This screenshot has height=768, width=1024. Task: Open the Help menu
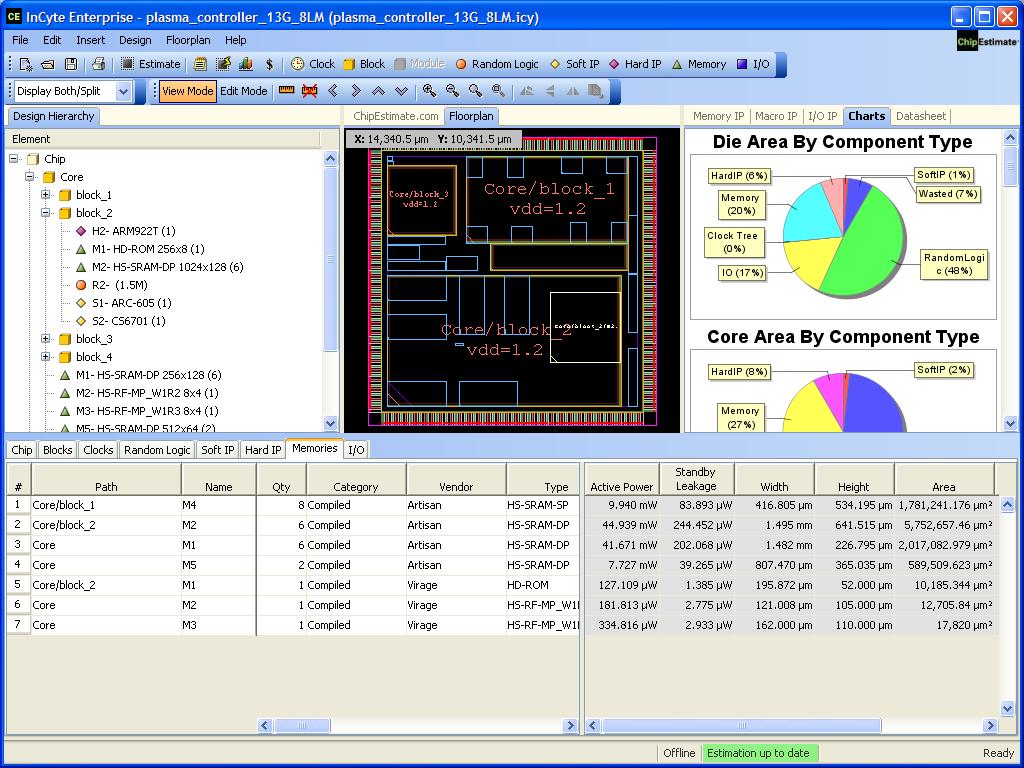click(236, 40)
